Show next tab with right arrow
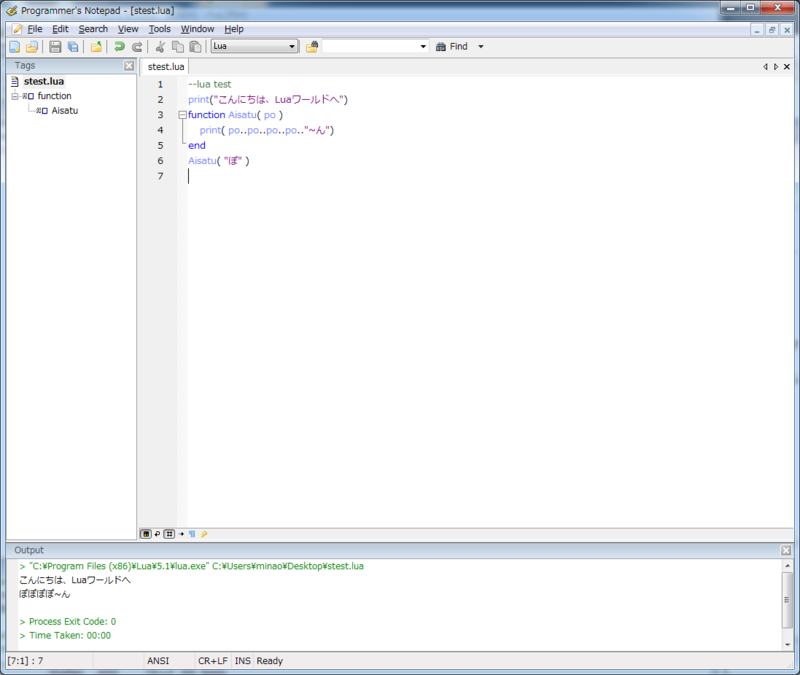Screen dimensions: 800x675 776,67
